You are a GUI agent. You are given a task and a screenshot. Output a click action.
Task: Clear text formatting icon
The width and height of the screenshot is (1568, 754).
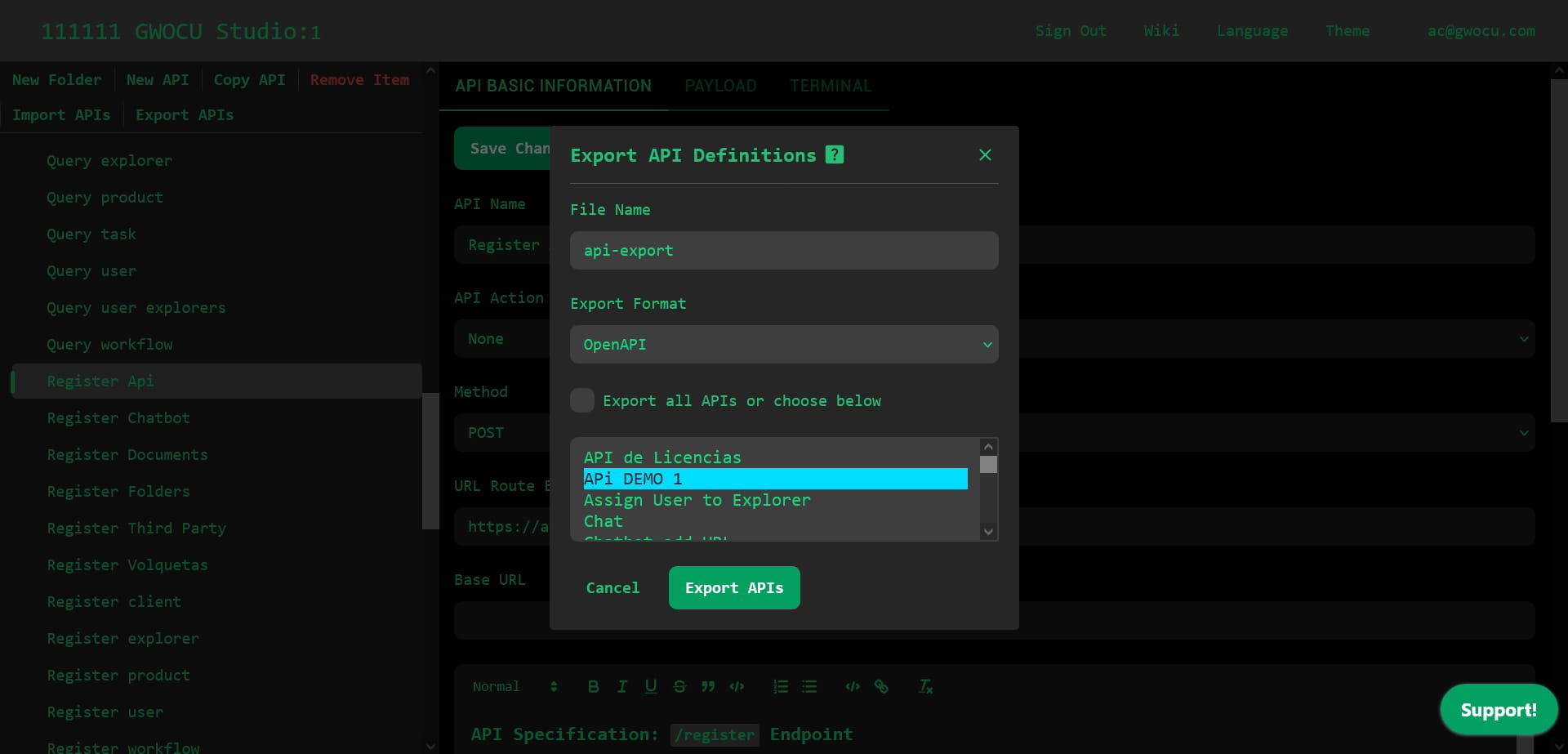(925, 686)
